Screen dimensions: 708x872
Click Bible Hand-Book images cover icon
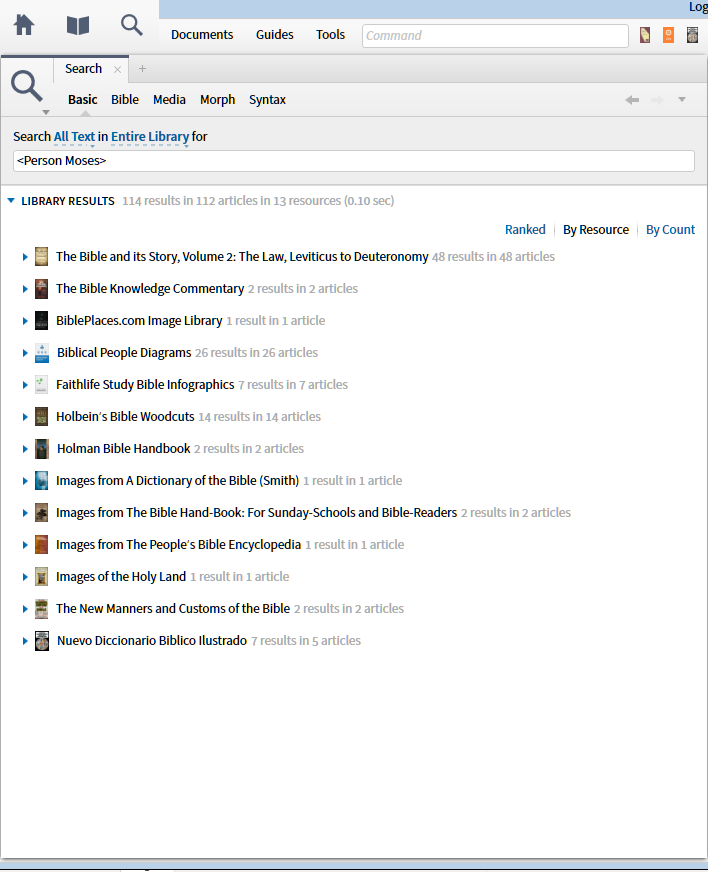(42, 513)
